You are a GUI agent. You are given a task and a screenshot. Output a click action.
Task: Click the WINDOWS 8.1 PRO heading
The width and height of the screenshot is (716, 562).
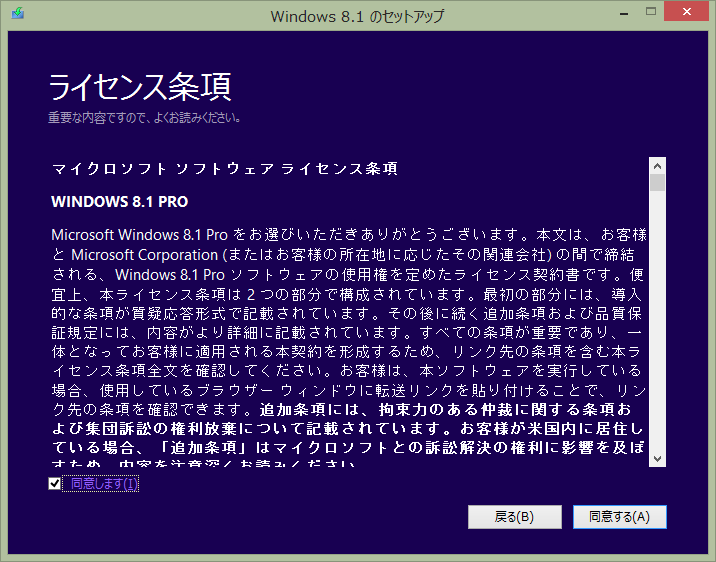click(120, 202)
